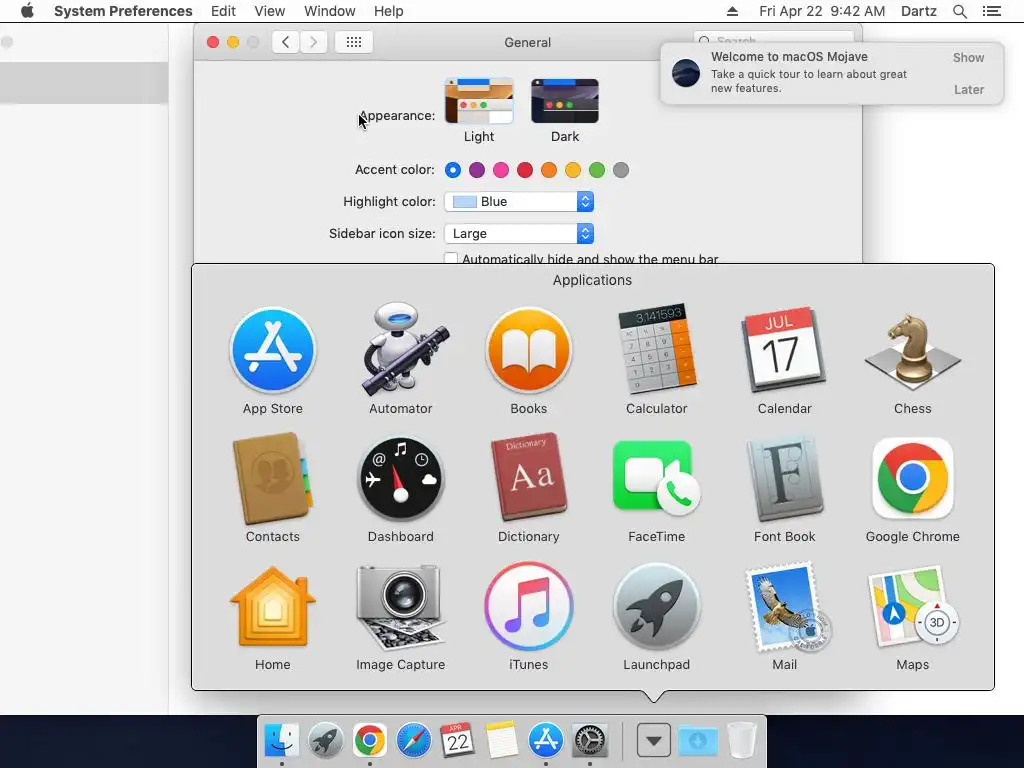Launch Google Chrome from Applications stack

912,479
